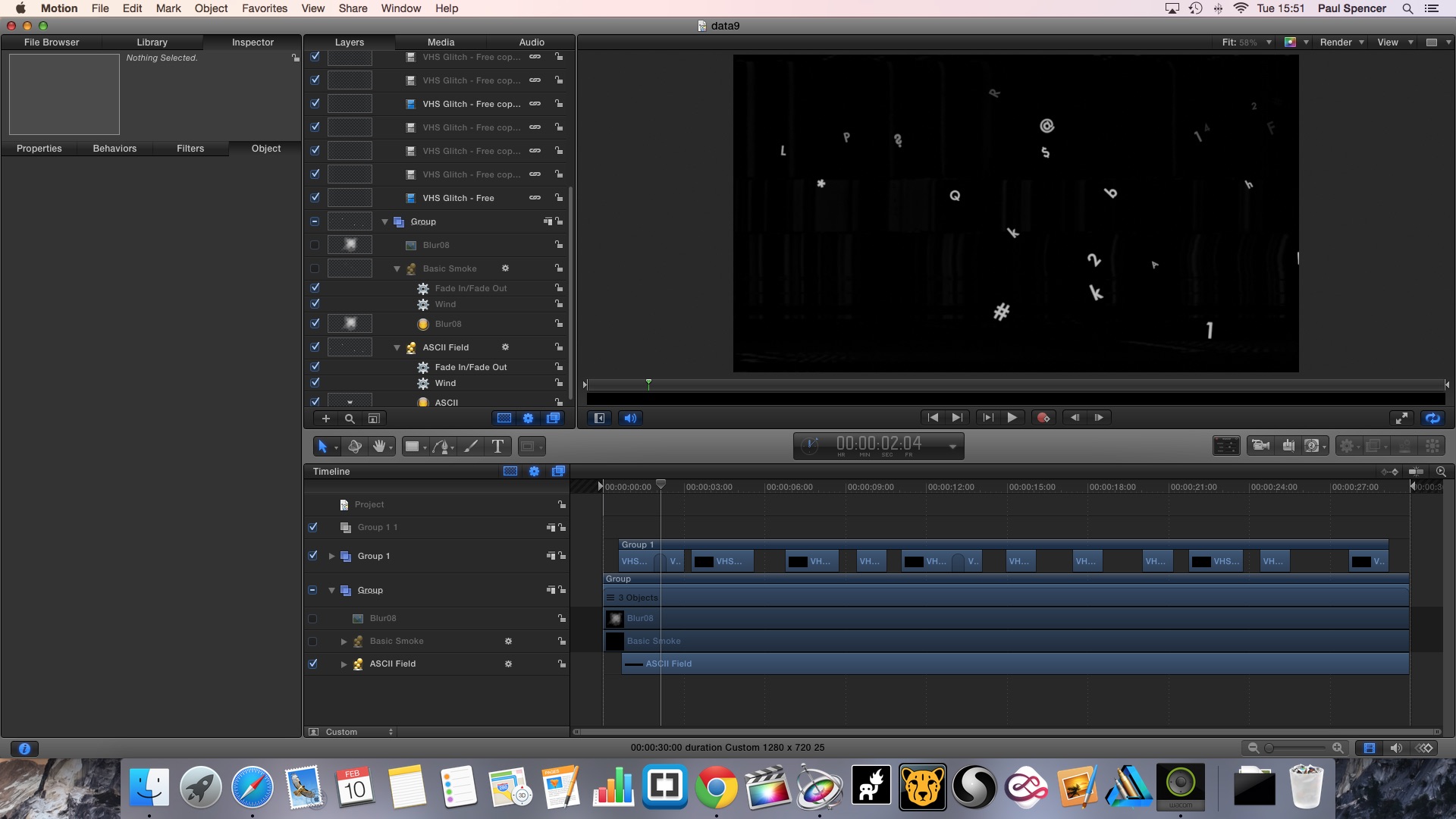Expand Group 1 in timeline list
Image resolution: width=1456 pixels, height=819 pixels.
click(331, 557)
